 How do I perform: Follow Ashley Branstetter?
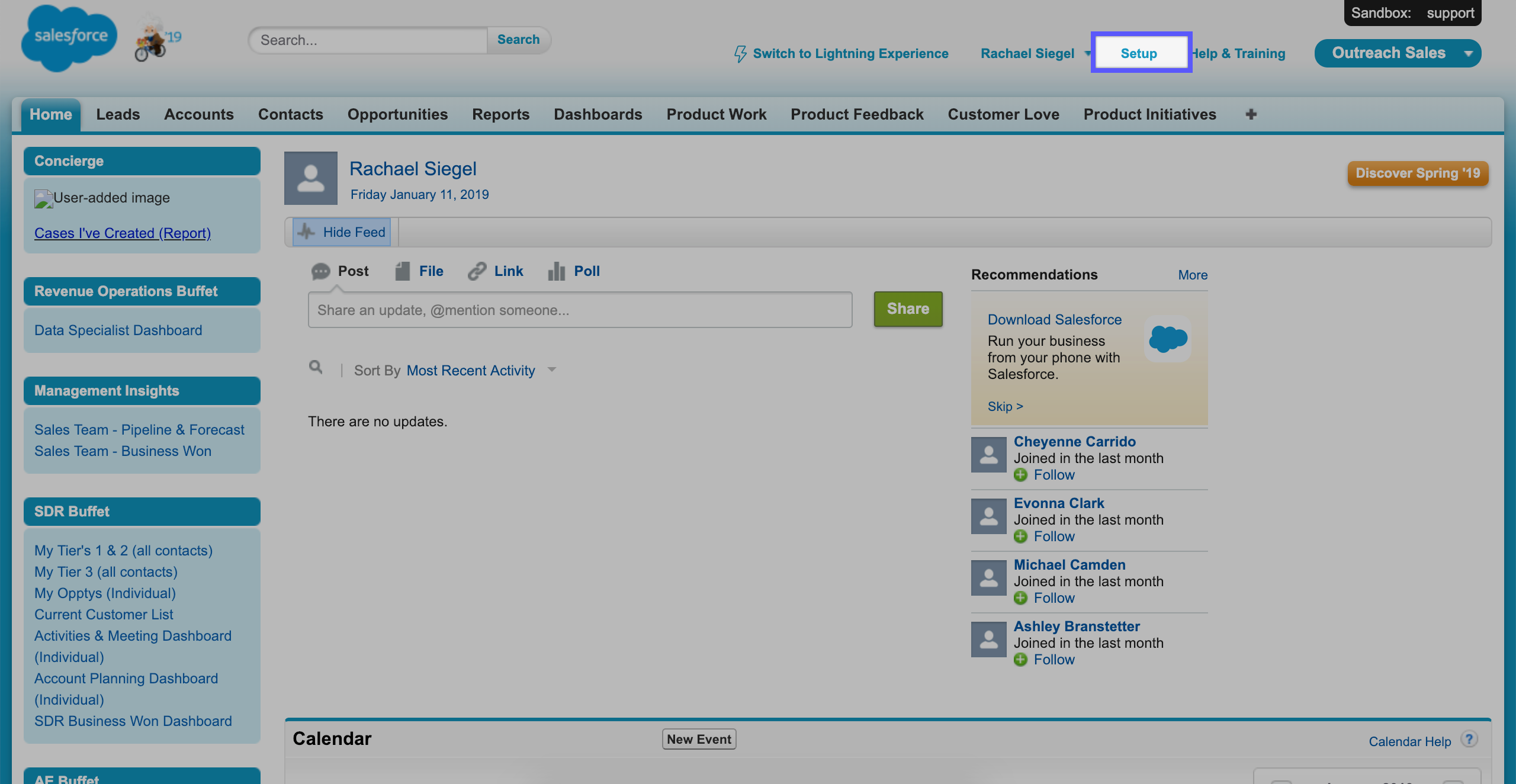[x=1054, y=660]
